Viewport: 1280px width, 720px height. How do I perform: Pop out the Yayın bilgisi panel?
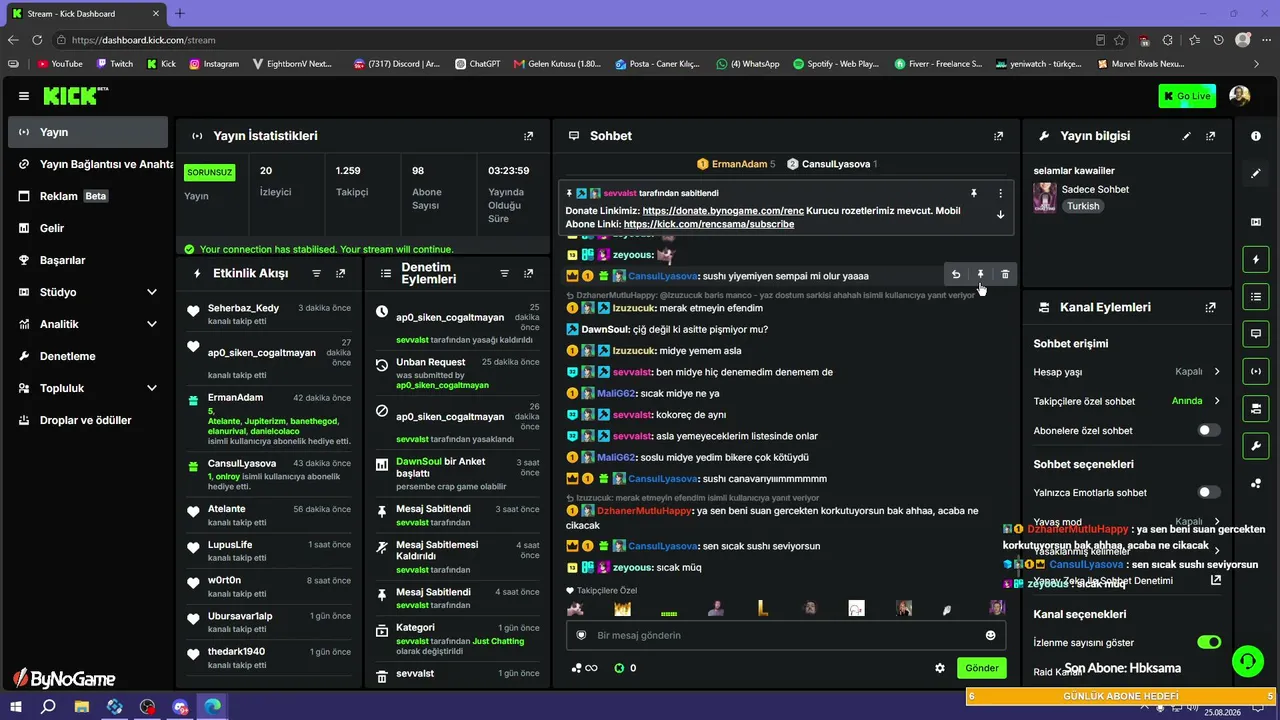[x=1211, y=136]
